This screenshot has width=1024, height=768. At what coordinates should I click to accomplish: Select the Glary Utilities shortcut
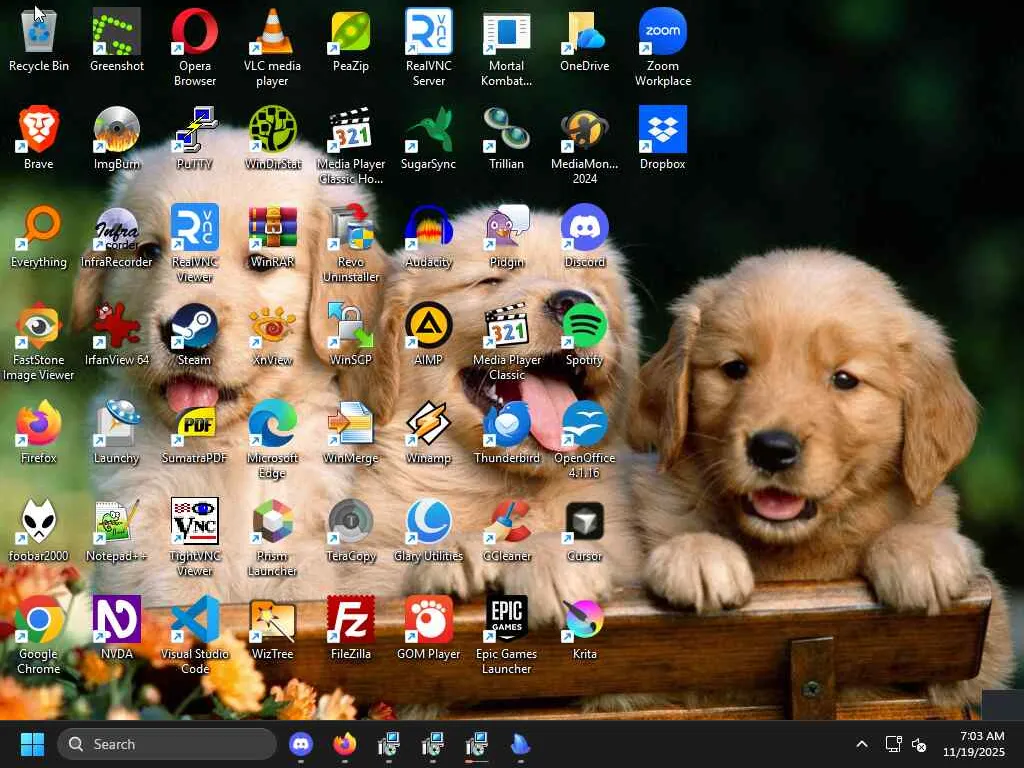coord(428,530)
